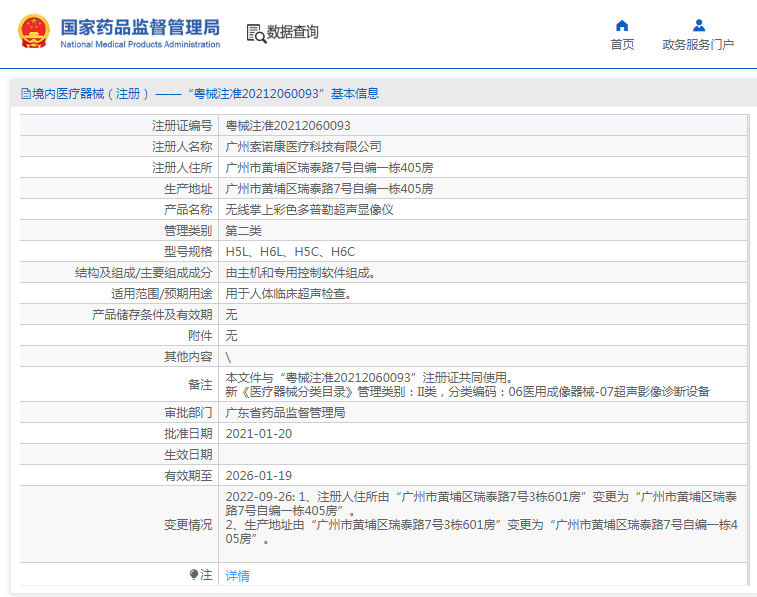757x597 pixels.
Task: Click the 生产地址 label
Action: [188, 188]
